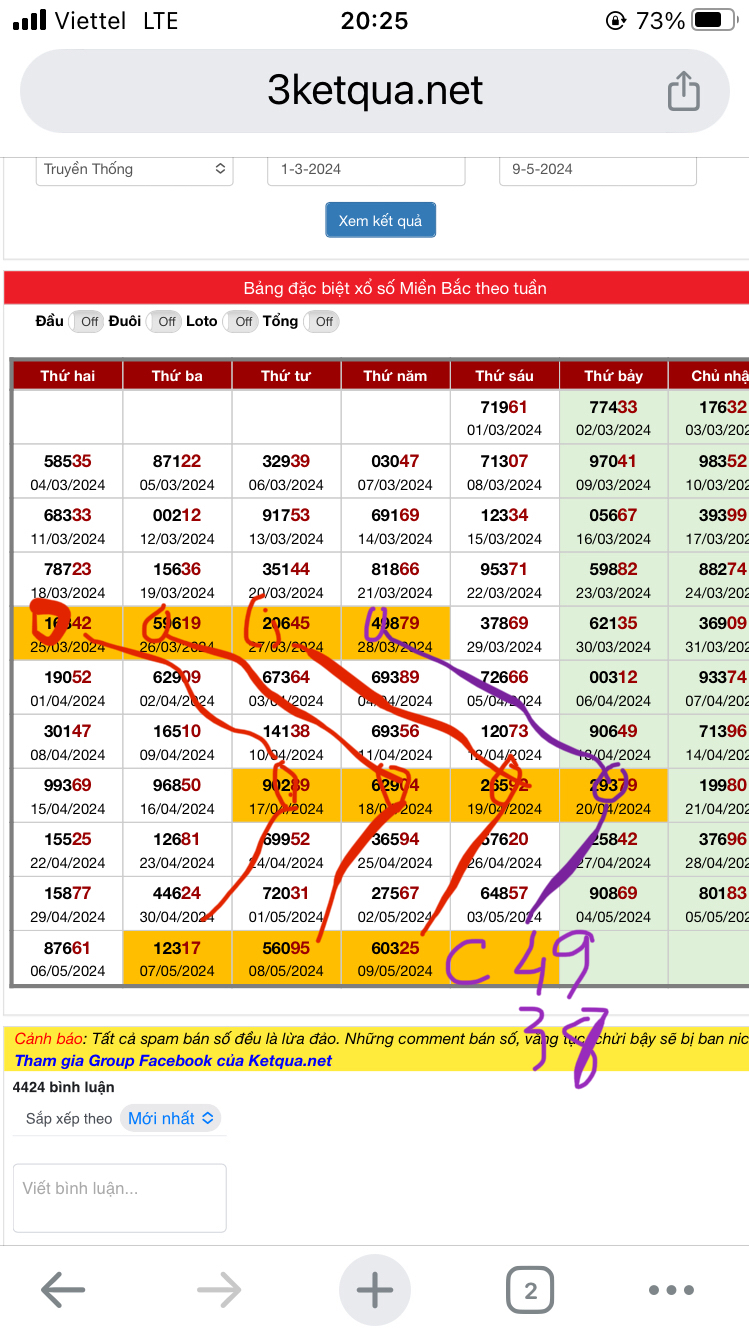Open the tab switcher showing 2 tabs
The width and height of the screenshot is (749, 1334).
[x=530, y=1290]
